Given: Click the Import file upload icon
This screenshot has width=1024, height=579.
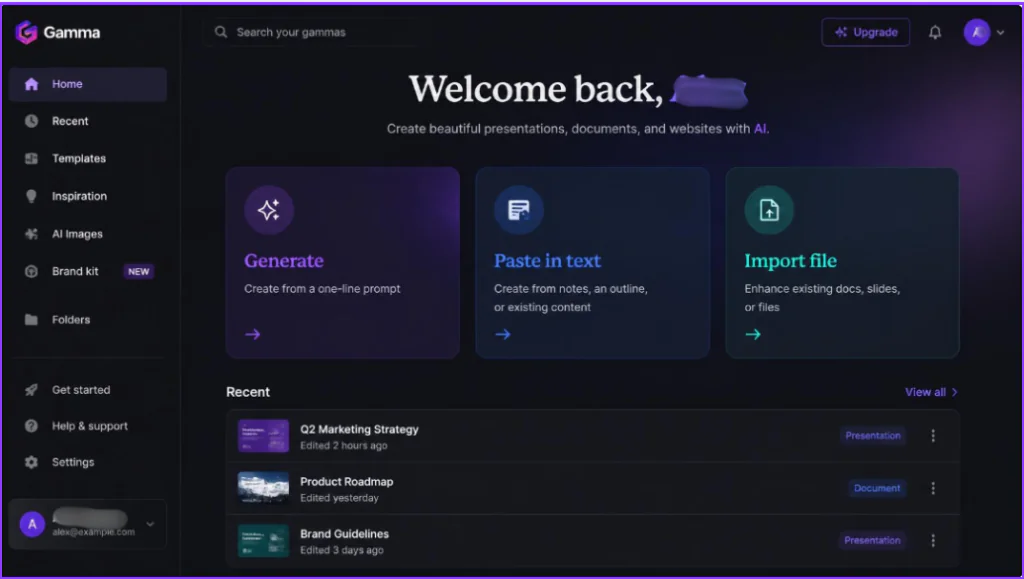Looking at the screenshot, I should (769, 210).
